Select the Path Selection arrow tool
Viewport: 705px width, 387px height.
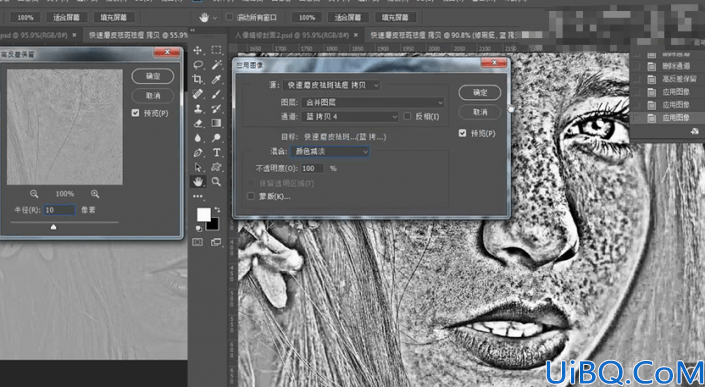click(x=198, y=167)
